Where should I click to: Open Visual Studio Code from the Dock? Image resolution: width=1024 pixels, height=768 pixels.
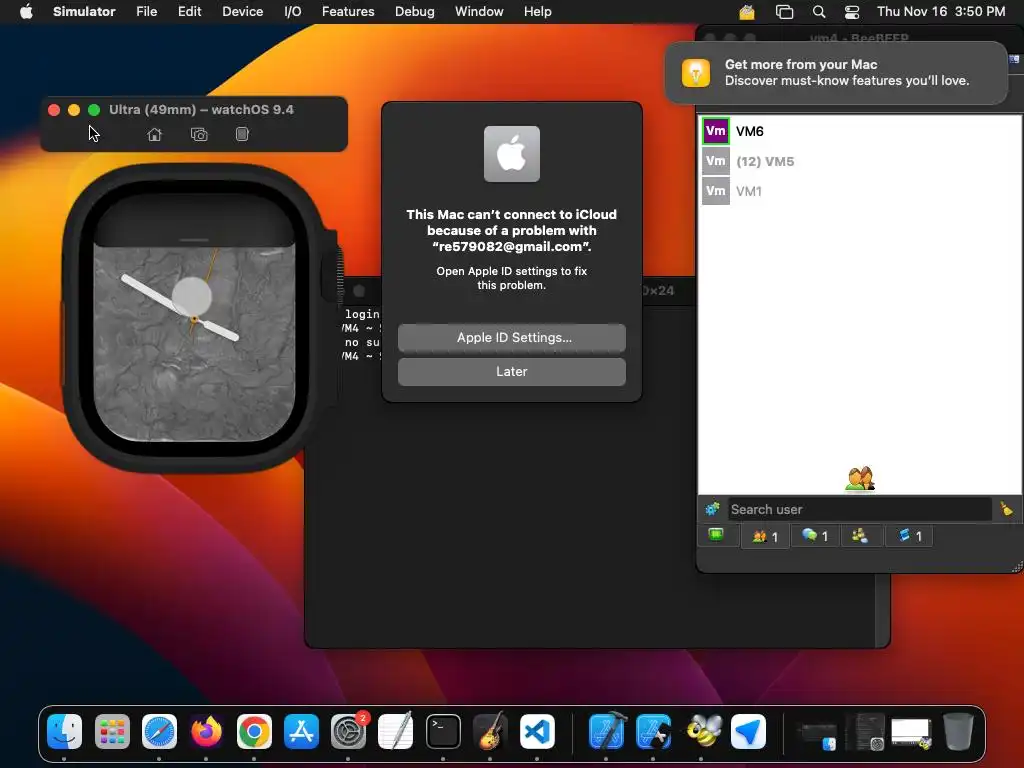point(537,731)
